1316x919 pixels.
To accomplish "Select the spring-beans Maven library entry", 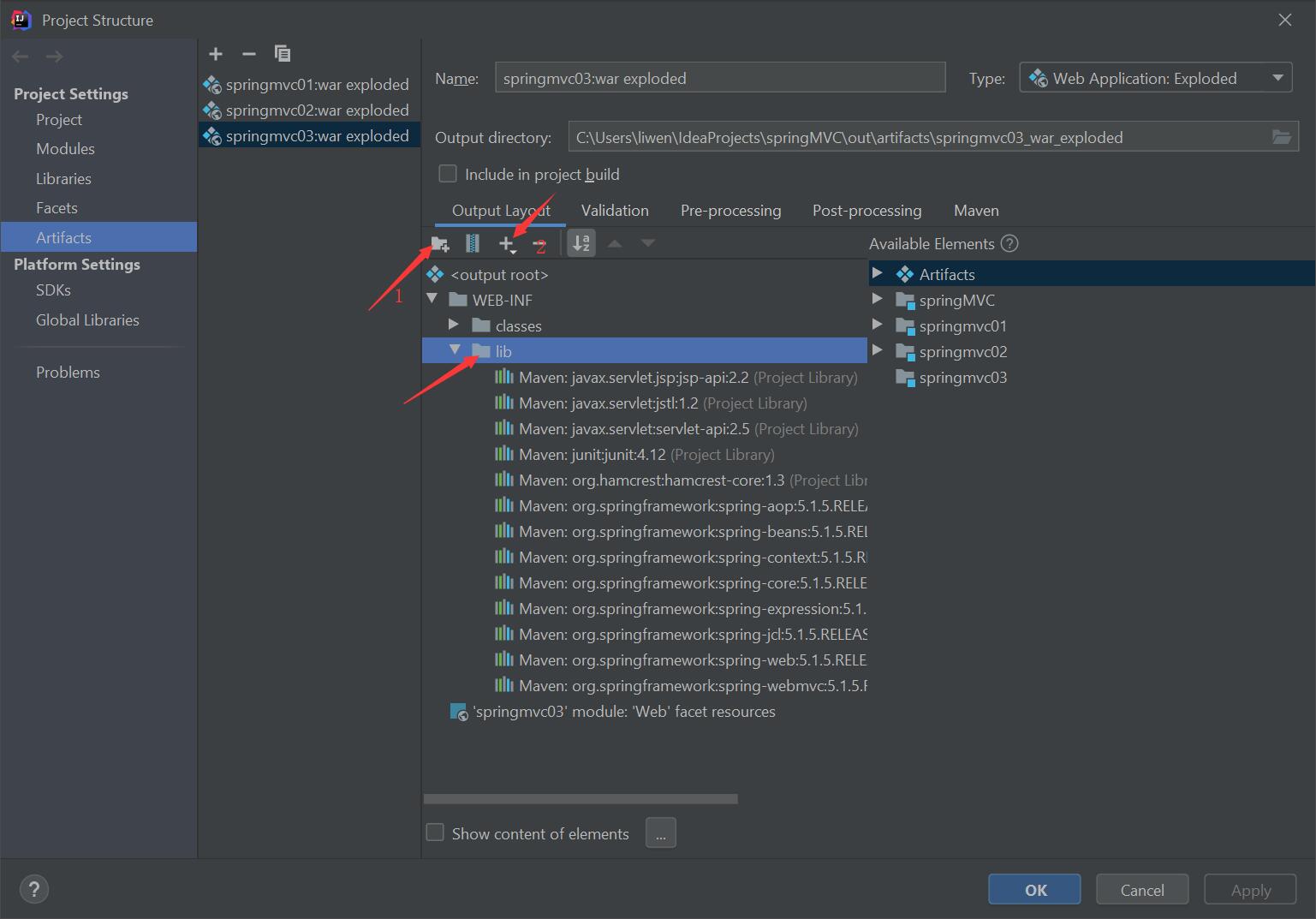I will [x=681, y=532].
